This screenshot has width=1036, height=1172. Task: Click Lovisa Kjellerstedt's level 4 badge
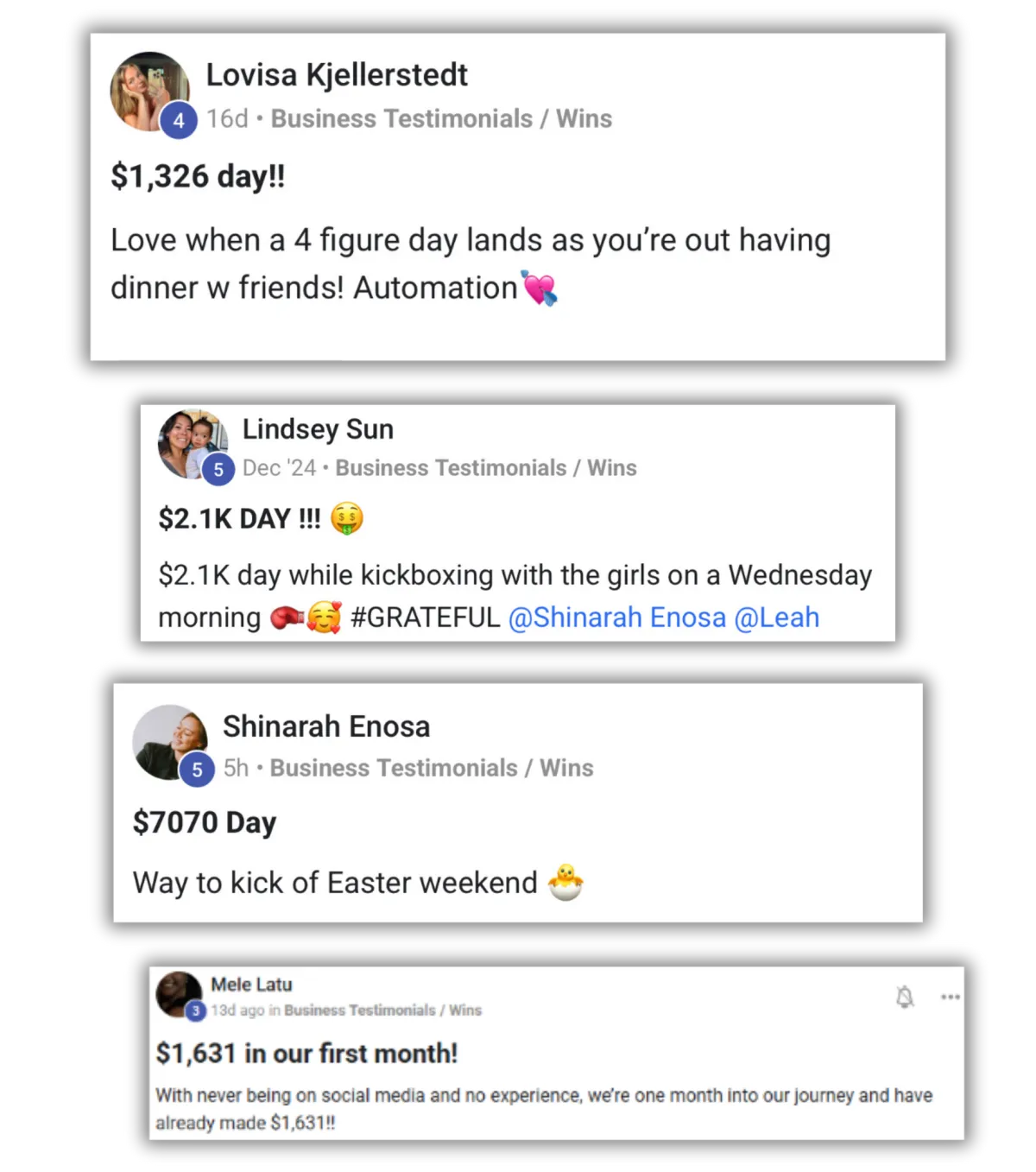click(x=179, y=121)
